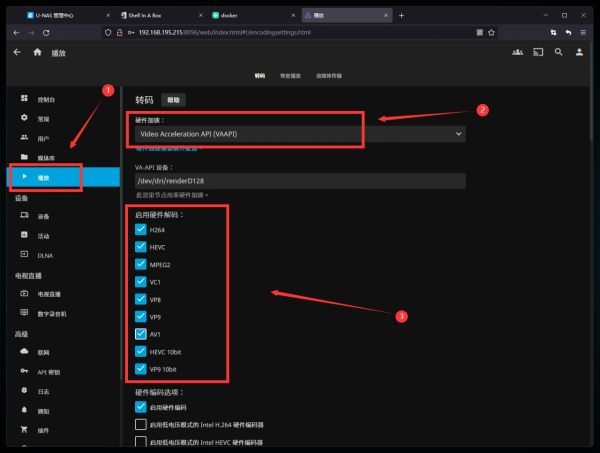Open the search icon in header

559,52
